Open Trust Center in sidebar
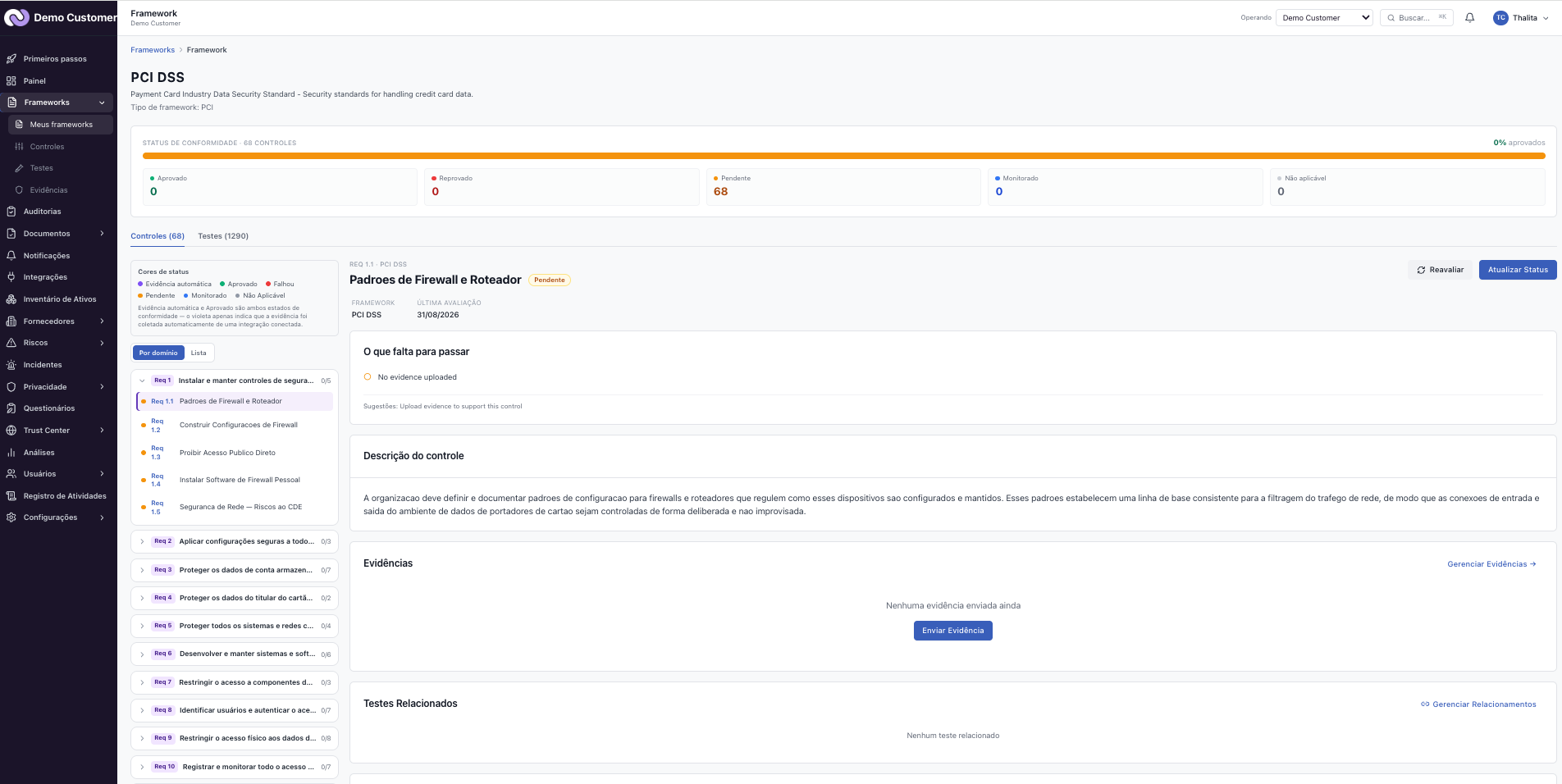This screenshot has width=1562, height=784. pos(57,431)
